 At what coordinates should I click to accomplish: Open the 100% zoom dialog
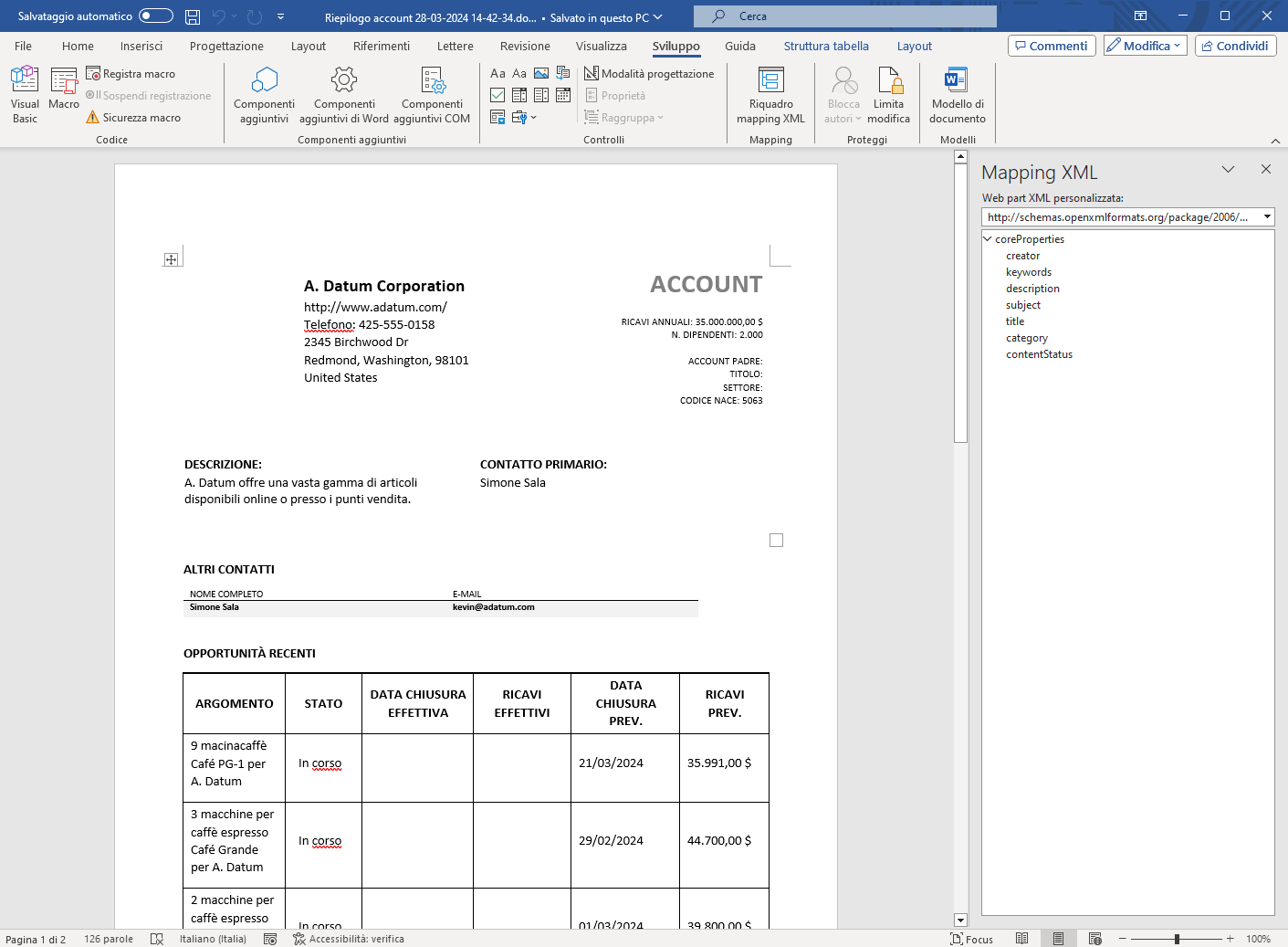click(1258, 939)
